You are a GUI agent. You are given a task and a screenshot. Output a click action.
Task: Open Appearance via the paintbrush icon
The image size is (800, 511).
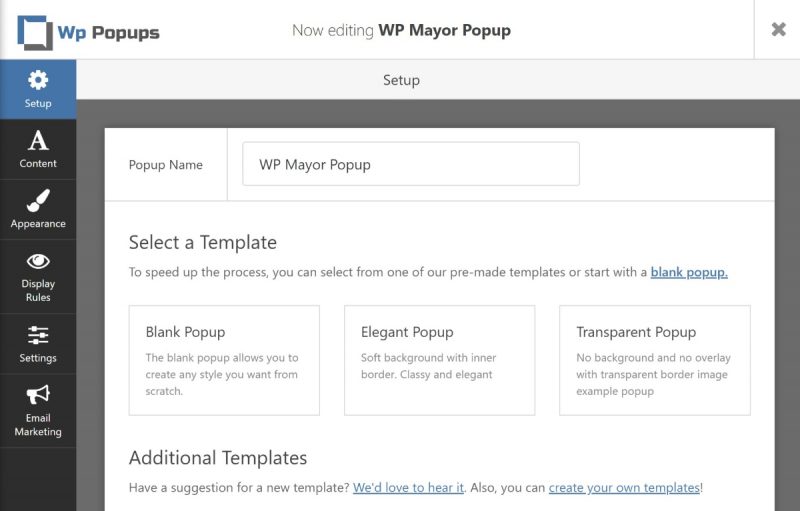38,200
